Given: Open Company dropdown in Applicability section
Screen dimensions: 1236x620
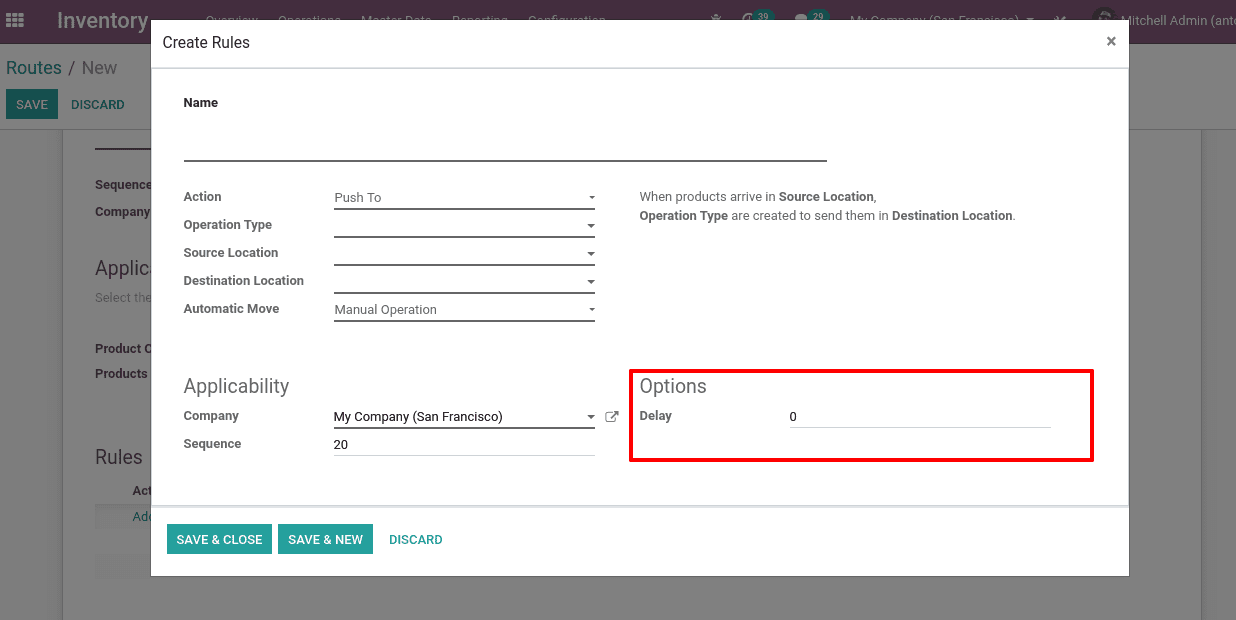Looking at the screenshot, I should (x=464, y=417).
